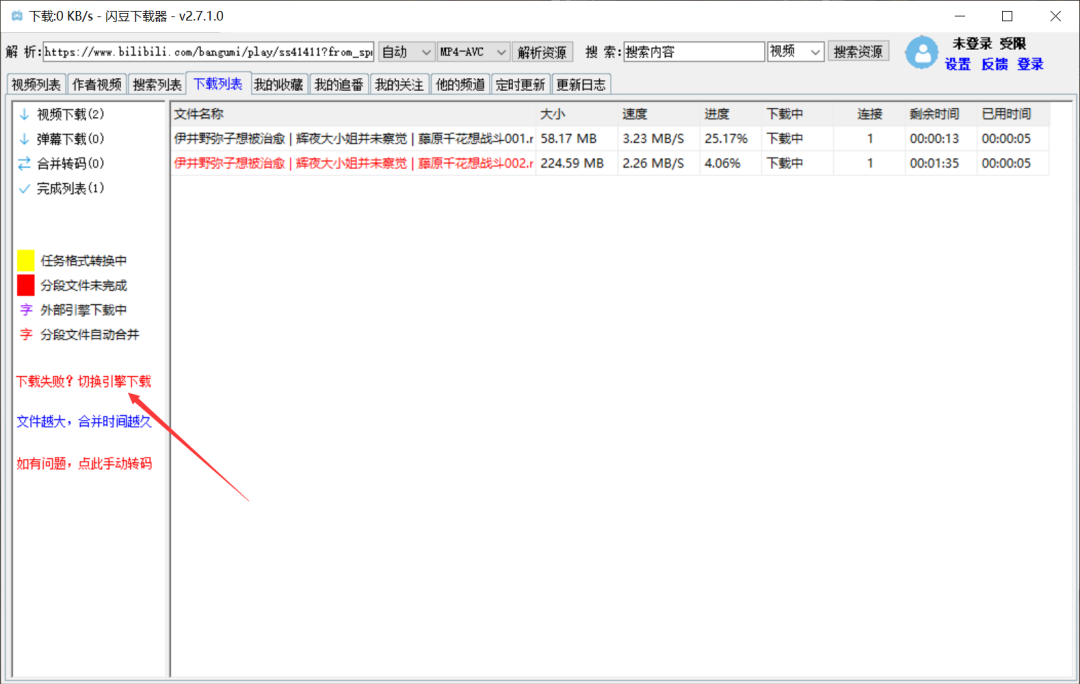Click the video download arrow icon
Screen dimensions: 1080x684
tap(24, 114)
